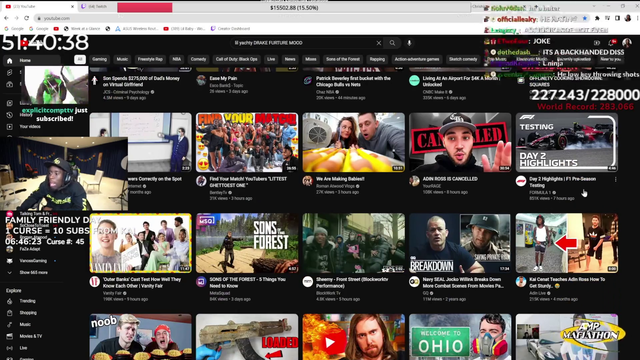640x360 pixels.
Task: Open the 'We Are Making Babies!!' title
Action: click(x=340, y=179)
